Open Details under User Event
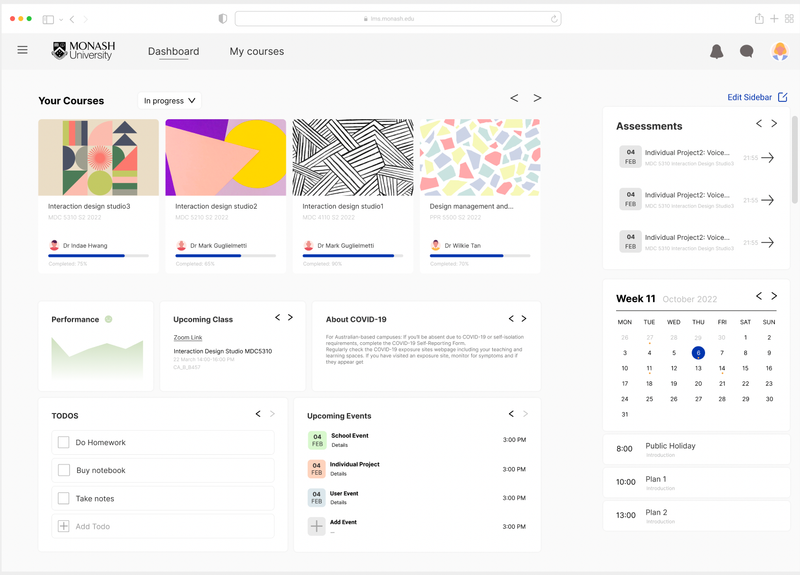This screenshot has width=800, height=575. pyautogui.click(x=338, y=503)
